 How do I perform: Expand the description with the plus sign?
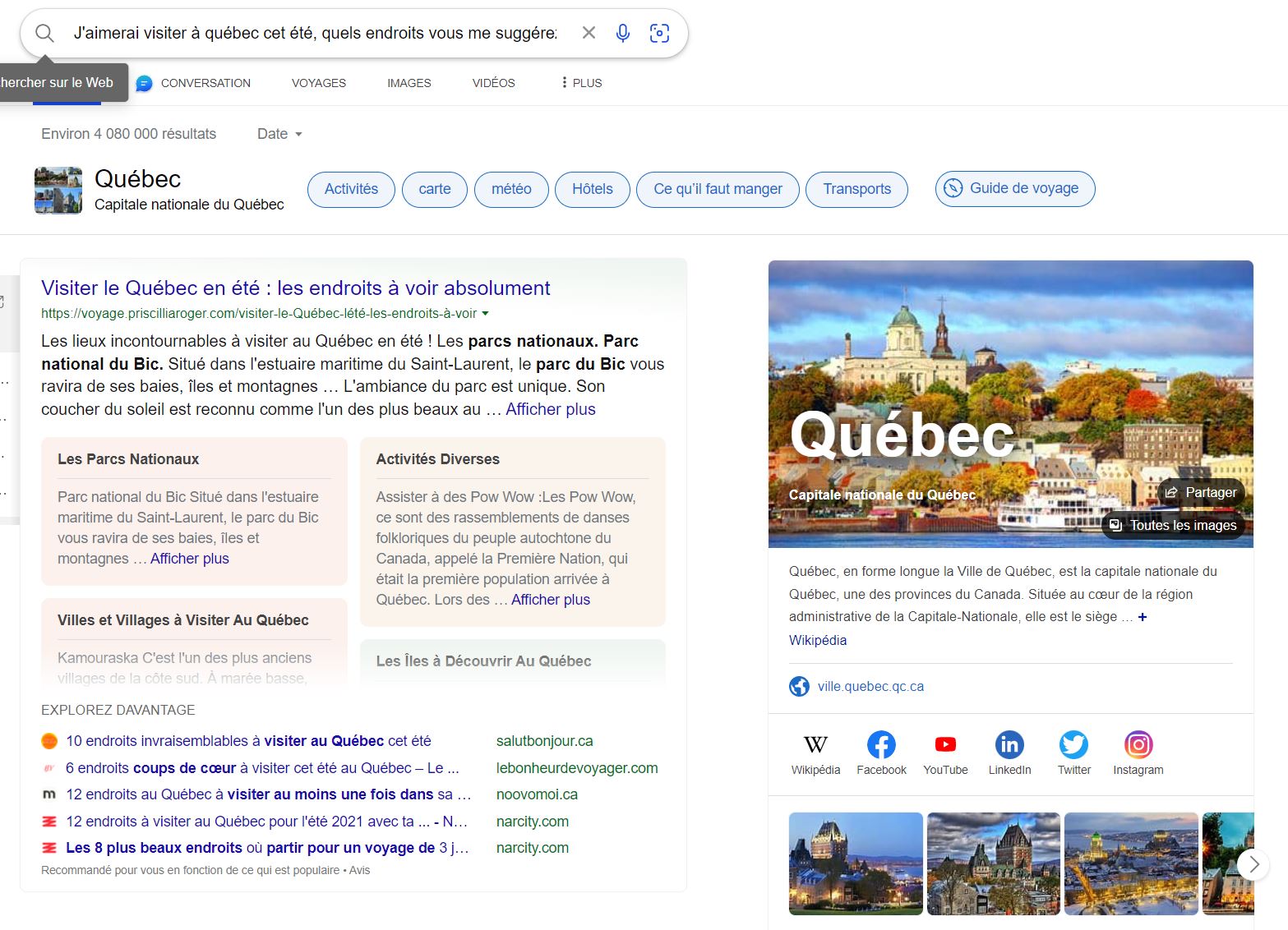1143,617
